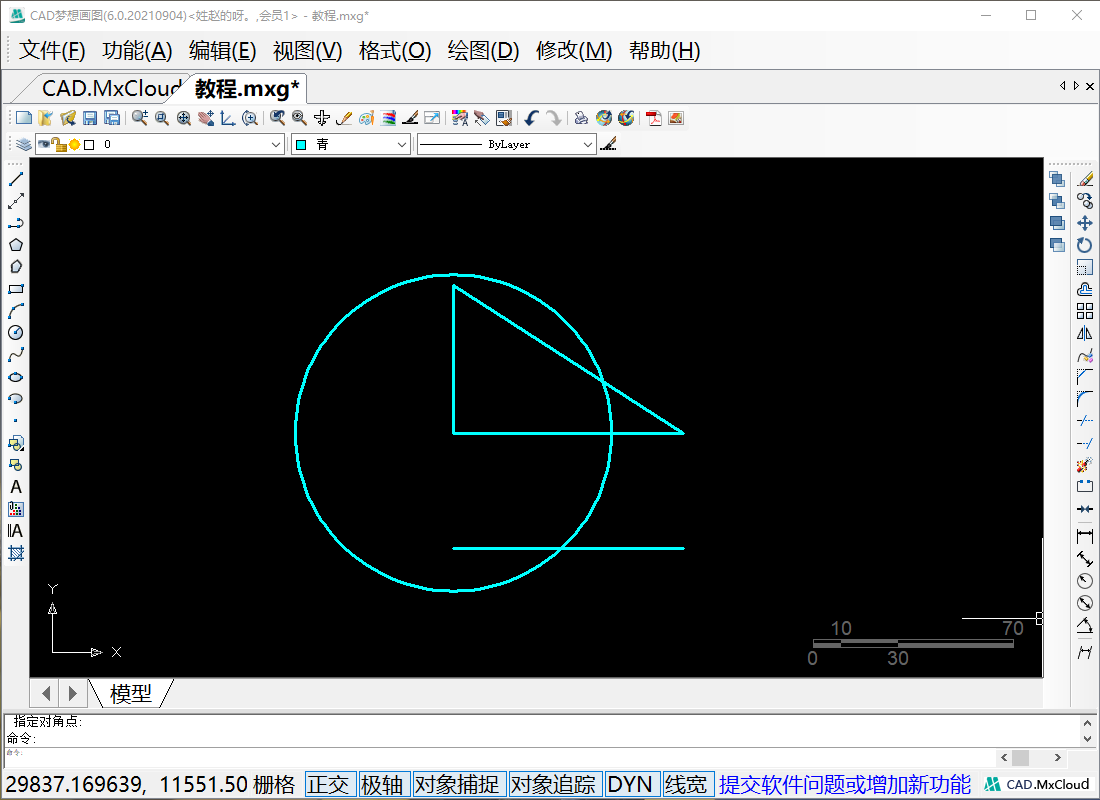Select the Line drawing tool

pyautogui.click(x=15, y=179)
